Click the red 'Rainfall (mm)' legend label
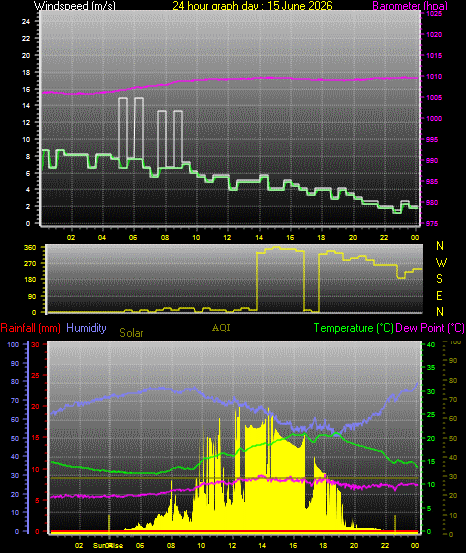This screenshot has height=553, width=466. [30, 328]
